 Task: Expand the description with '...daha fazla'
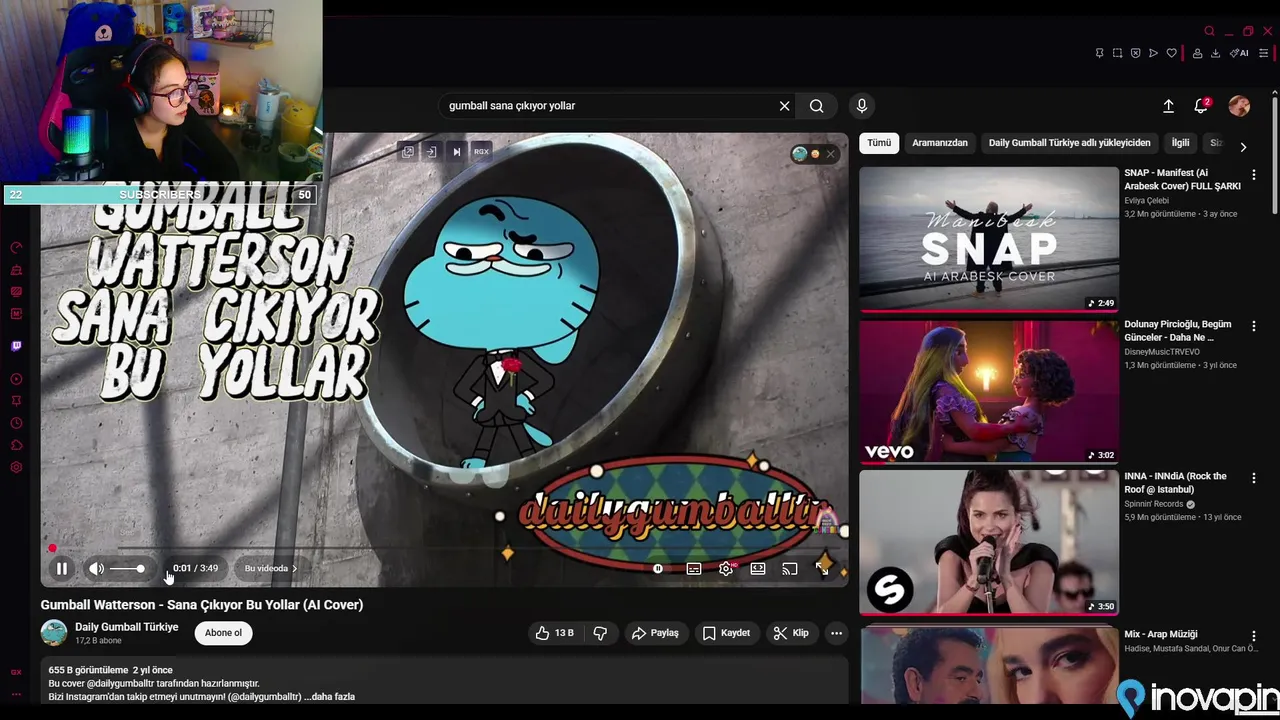pyautogui.click(x=329, y=697)
